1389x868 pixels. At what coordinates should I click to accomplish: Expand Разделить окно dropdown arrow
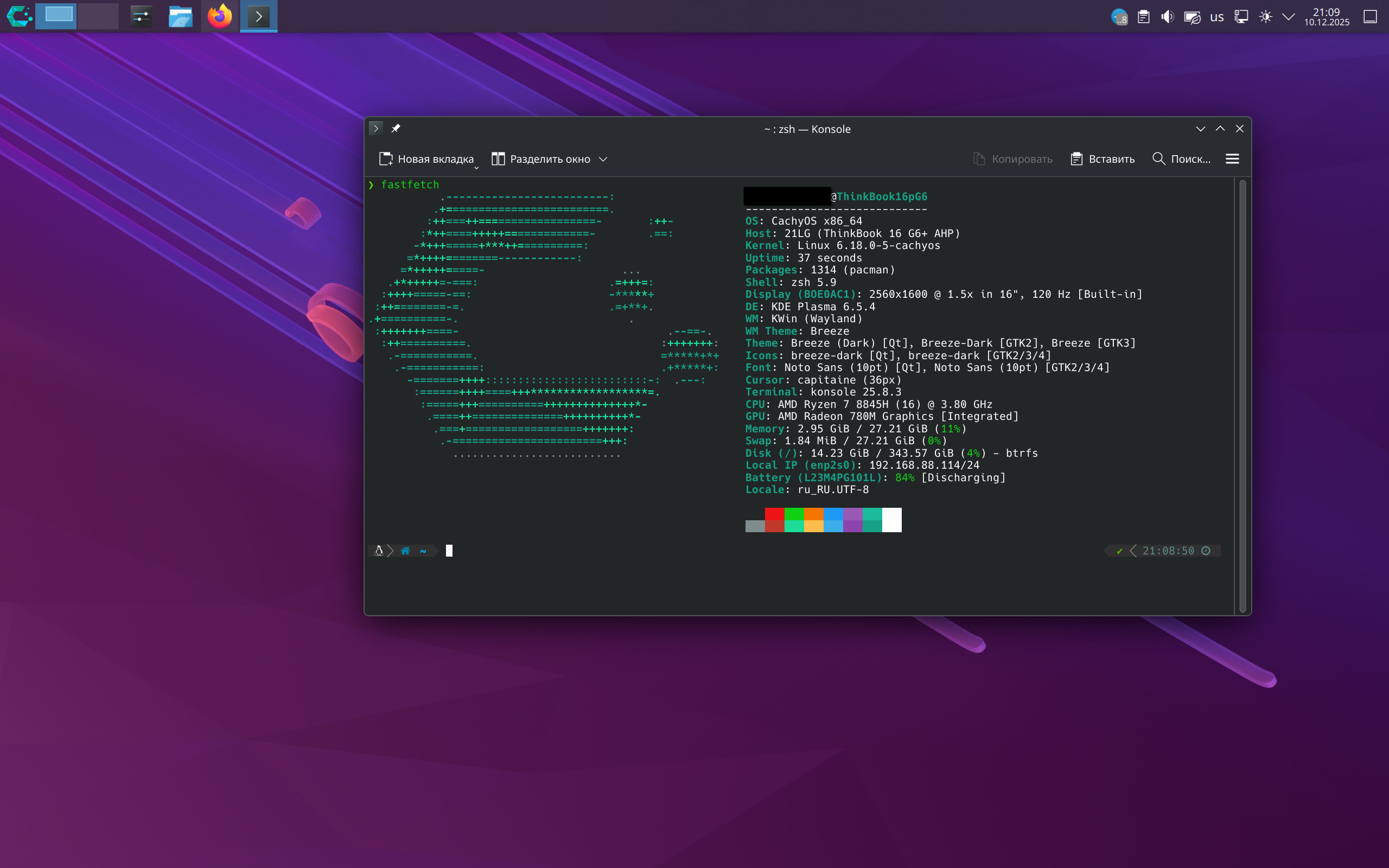tap(603, 159)
